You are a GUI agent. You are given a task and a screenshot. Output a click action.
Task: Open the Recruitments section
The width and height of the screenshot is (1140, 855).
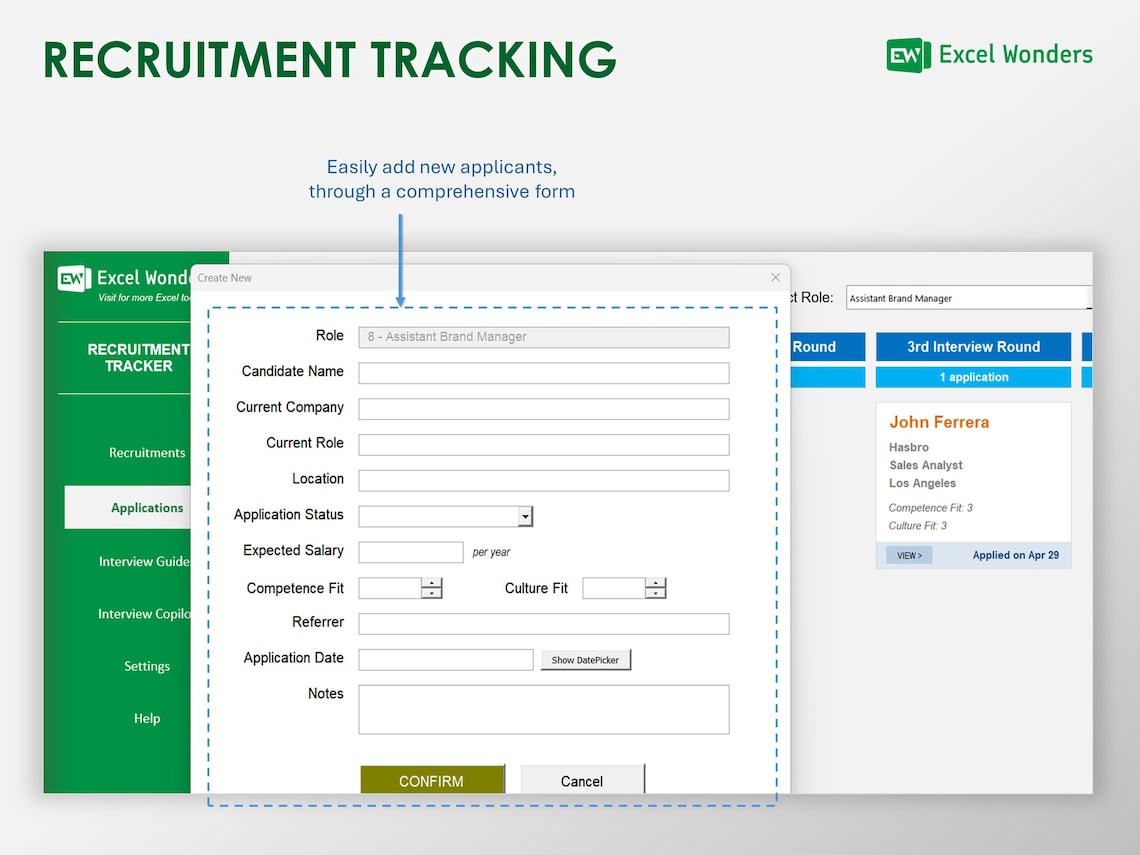pyautogui.click(x=147, y=452)
